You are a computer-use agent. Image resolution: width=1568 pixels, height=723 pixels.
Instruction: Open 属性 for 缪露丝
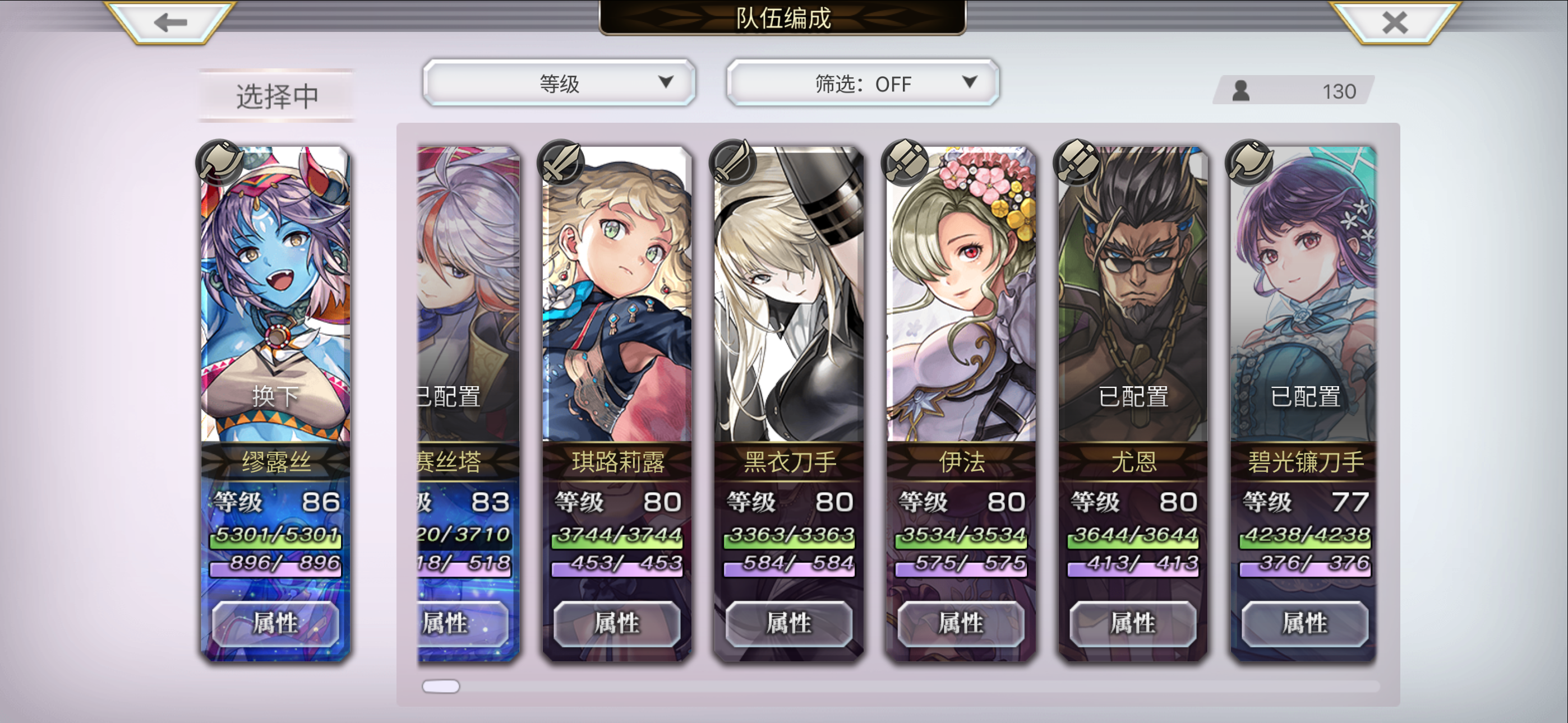[275, 623]
